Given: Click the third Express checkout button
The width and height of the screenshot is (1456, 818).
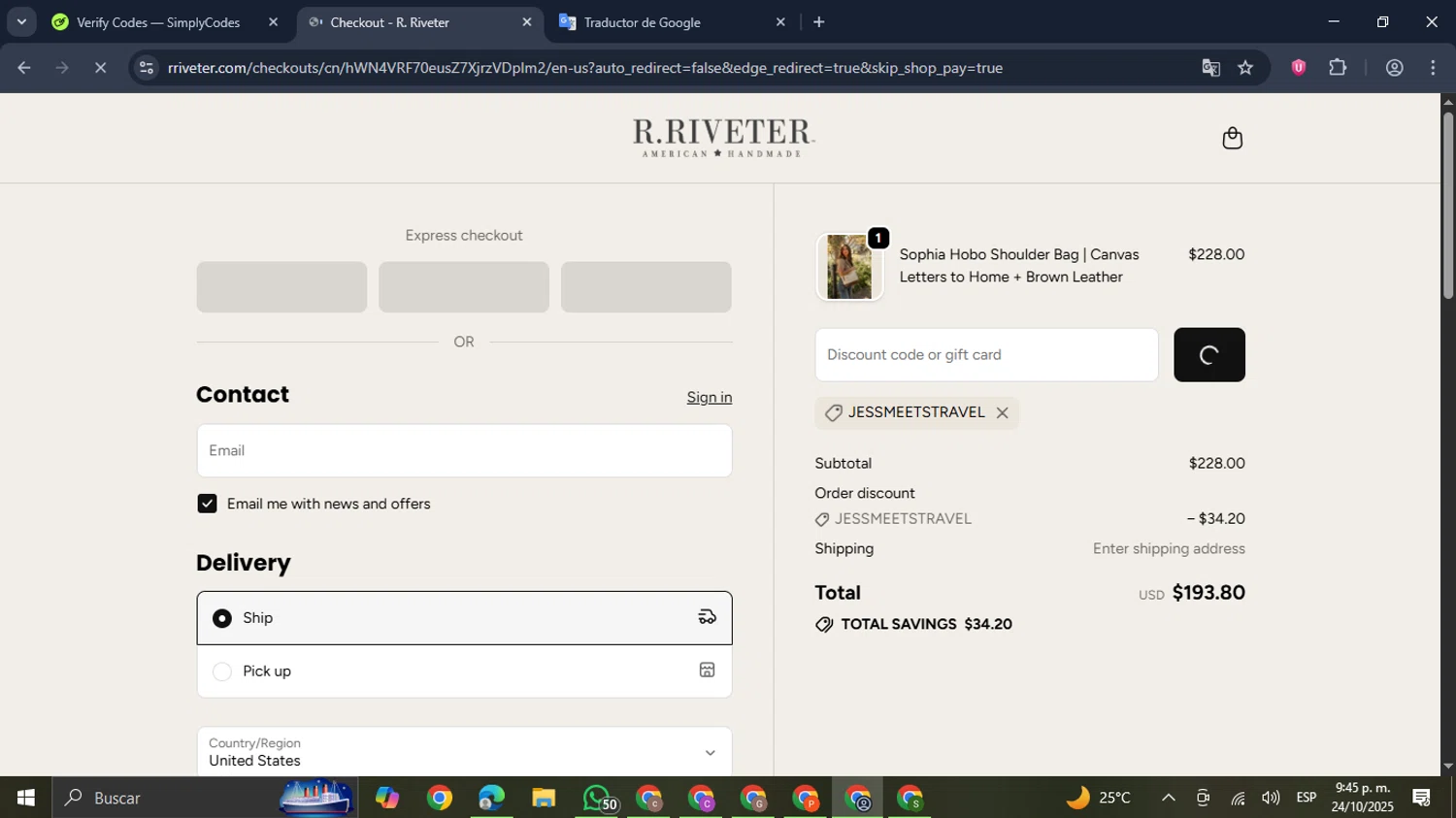Looking at the screenshot, I should pos(646,287).
